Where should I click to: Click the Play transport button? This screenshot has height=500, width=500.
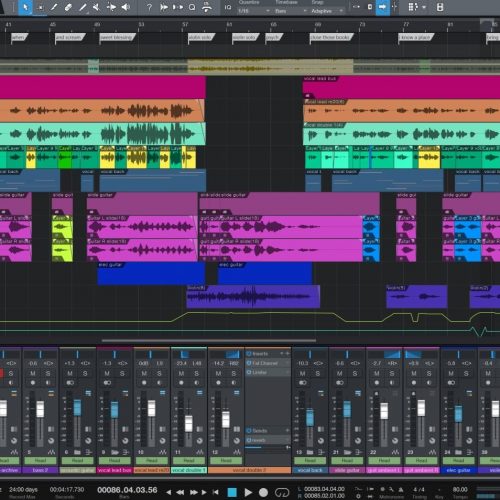(x=248, y=492)
